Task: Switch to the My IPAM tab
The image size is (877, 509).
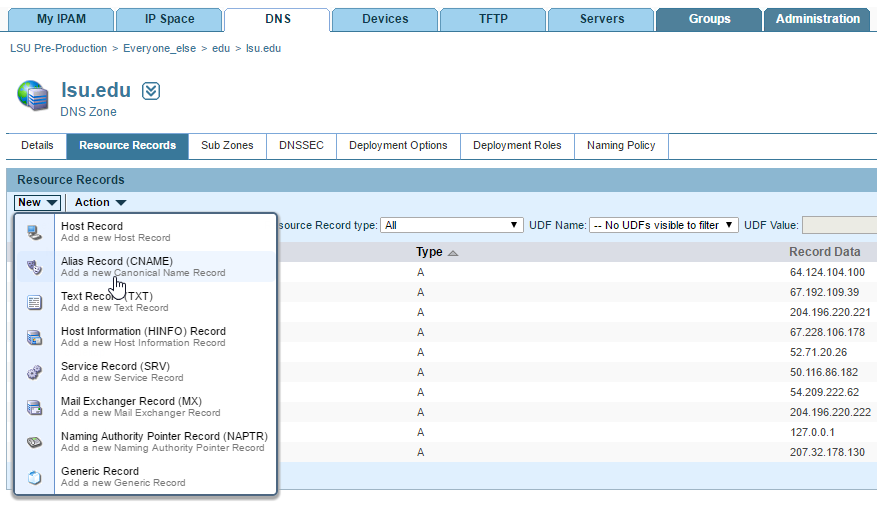Action: point(61,19)
